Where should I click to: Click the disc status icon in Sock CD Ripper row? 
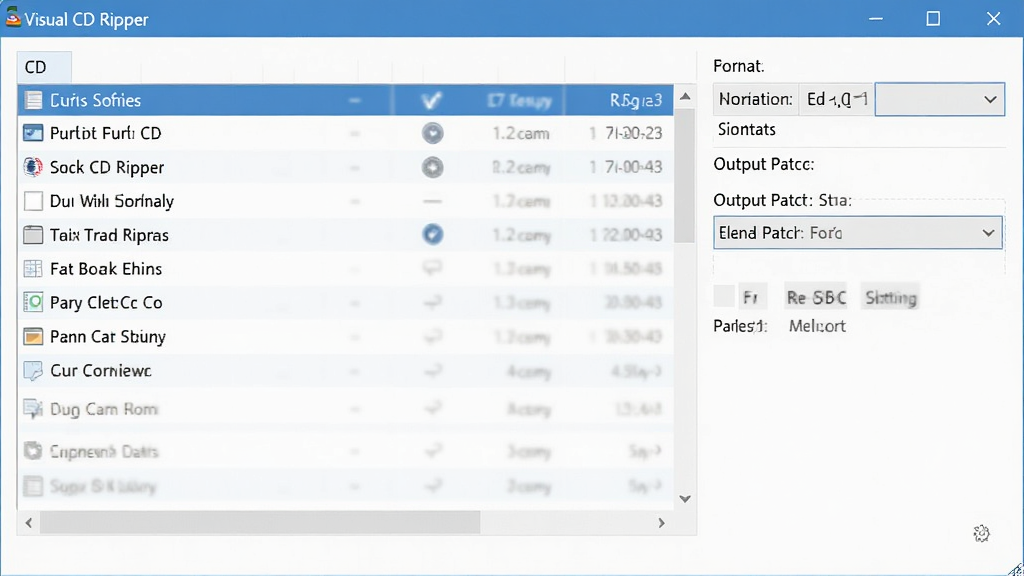432,167
